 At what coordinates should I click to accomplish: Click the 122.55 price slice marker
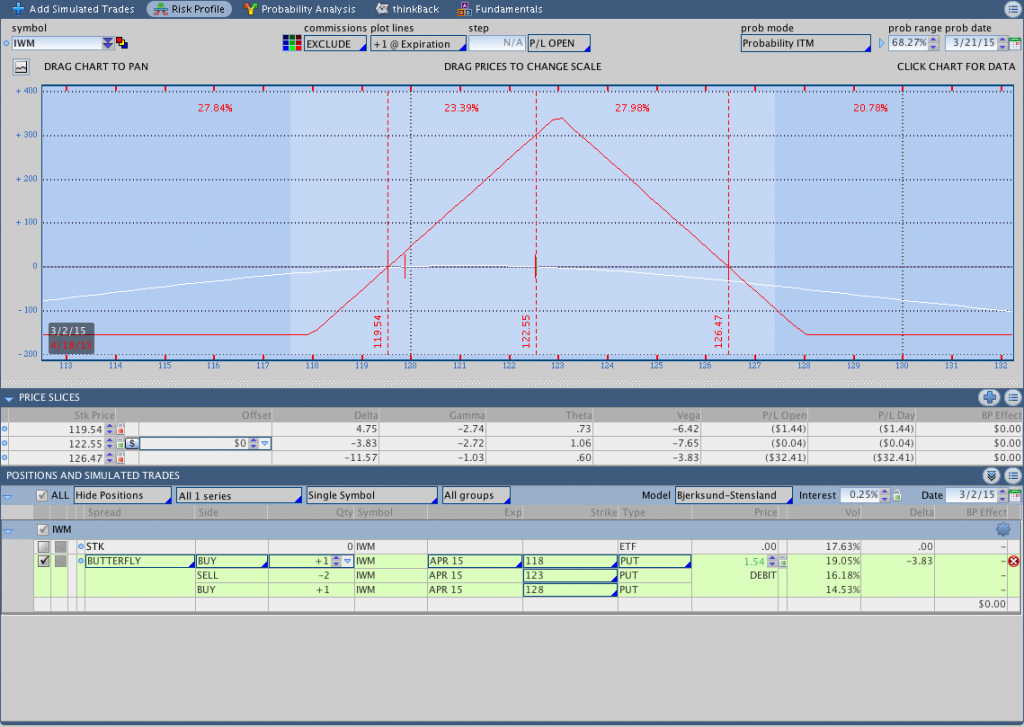tap(526, 331)
